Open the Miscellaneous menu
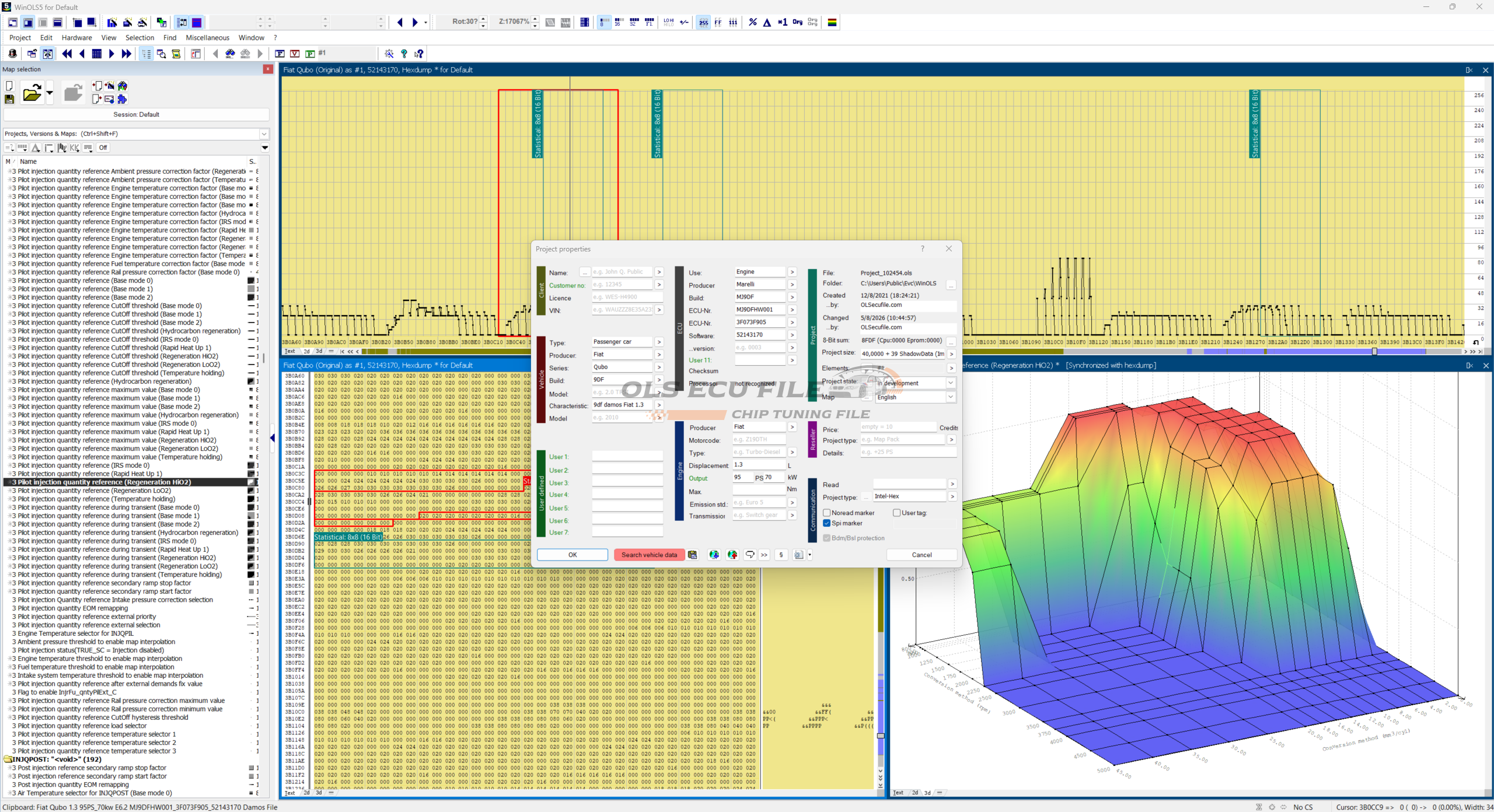Viewport: 1494px width, 812px height. [207, 38]
